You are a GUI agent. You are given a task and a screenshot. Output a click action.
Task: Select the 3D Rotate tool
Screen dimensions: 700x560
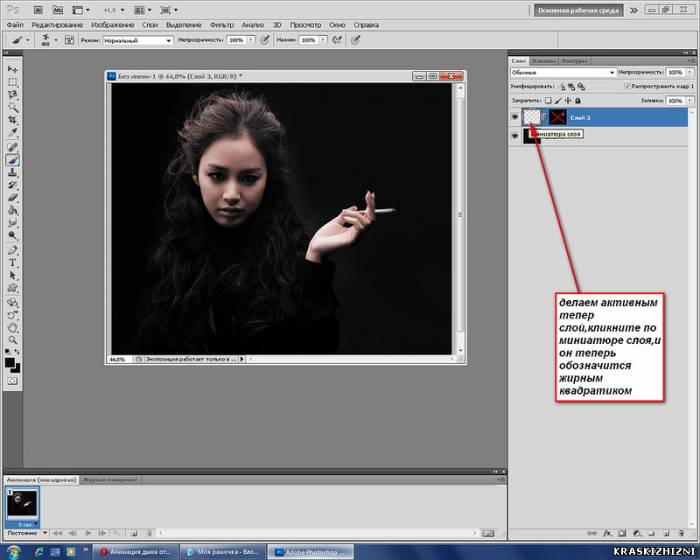tap(12, 302)
